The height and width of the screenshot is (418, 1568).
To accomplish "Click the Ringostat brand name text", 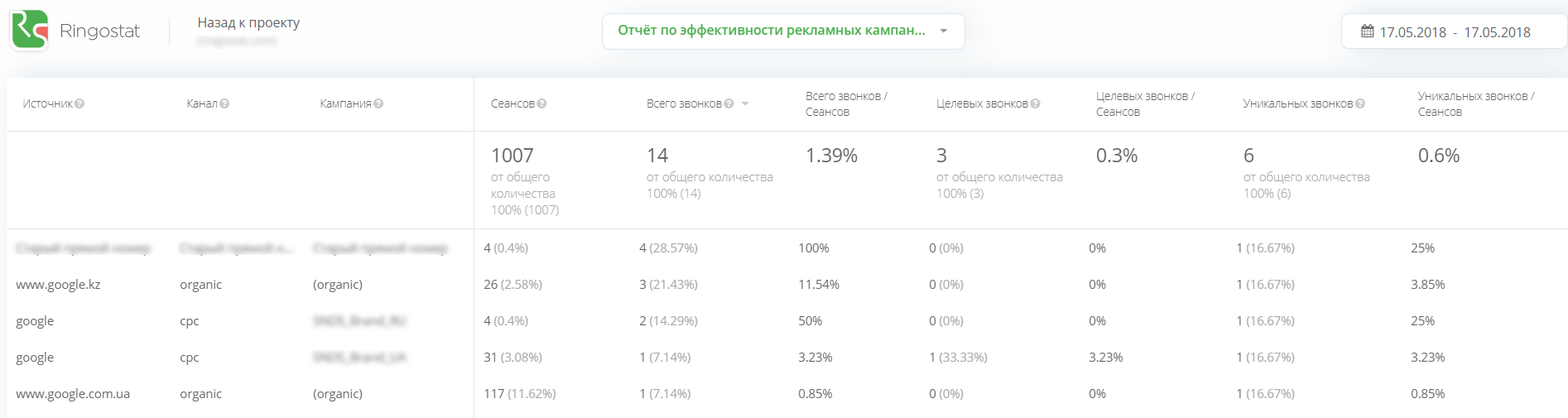I will coord(99,31).
